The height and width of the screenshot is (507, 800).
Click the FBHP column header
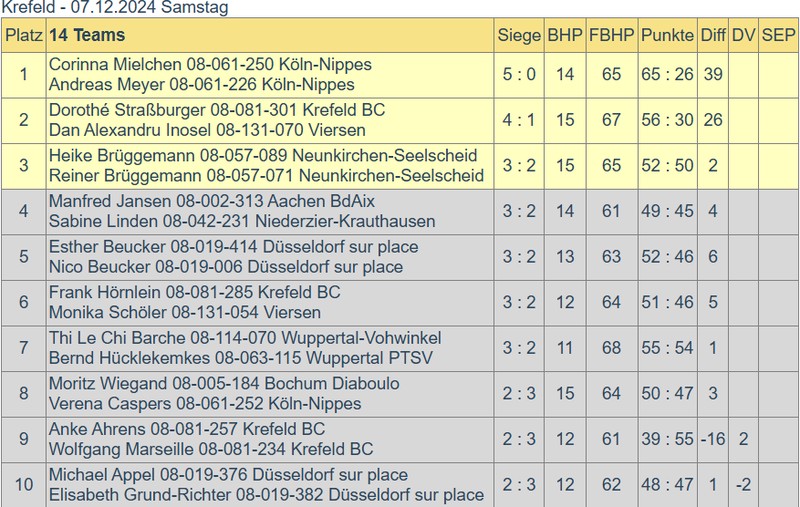click(612, 35)
